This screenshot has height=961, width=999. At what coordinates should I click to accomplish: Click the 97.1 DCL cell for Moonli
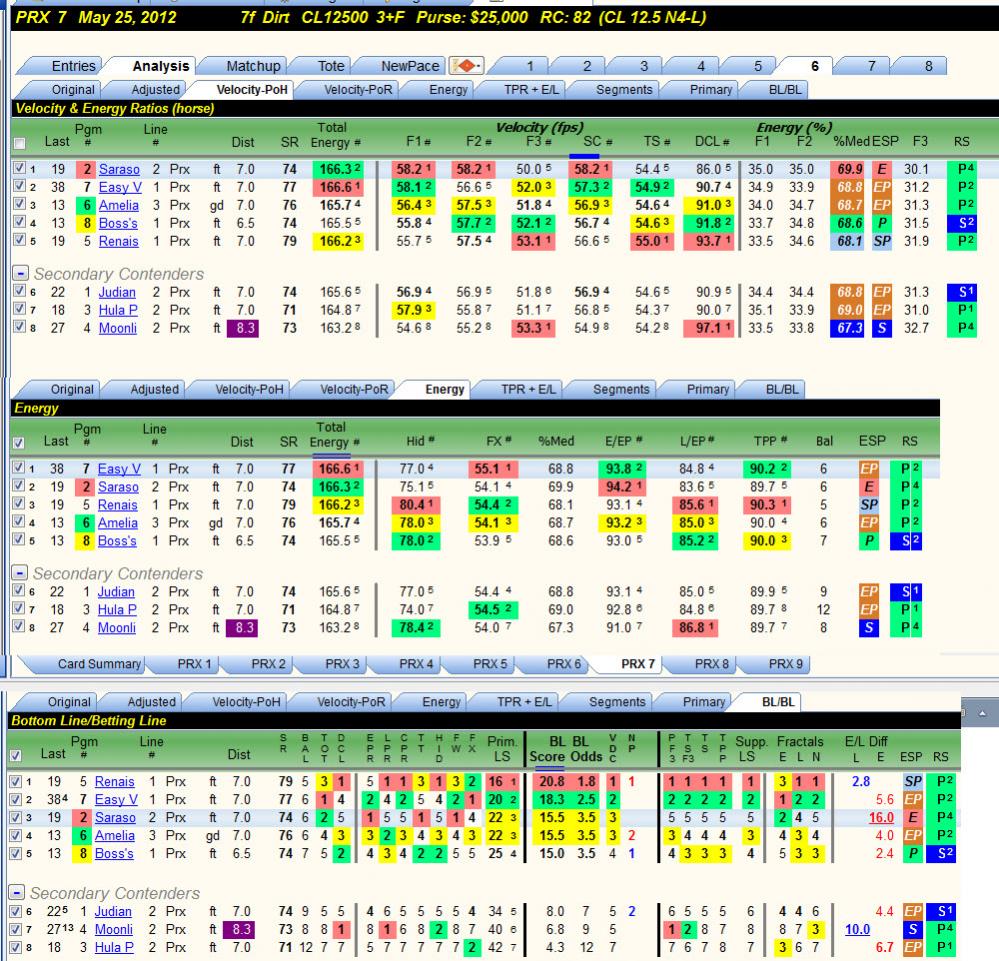(710, 328)
